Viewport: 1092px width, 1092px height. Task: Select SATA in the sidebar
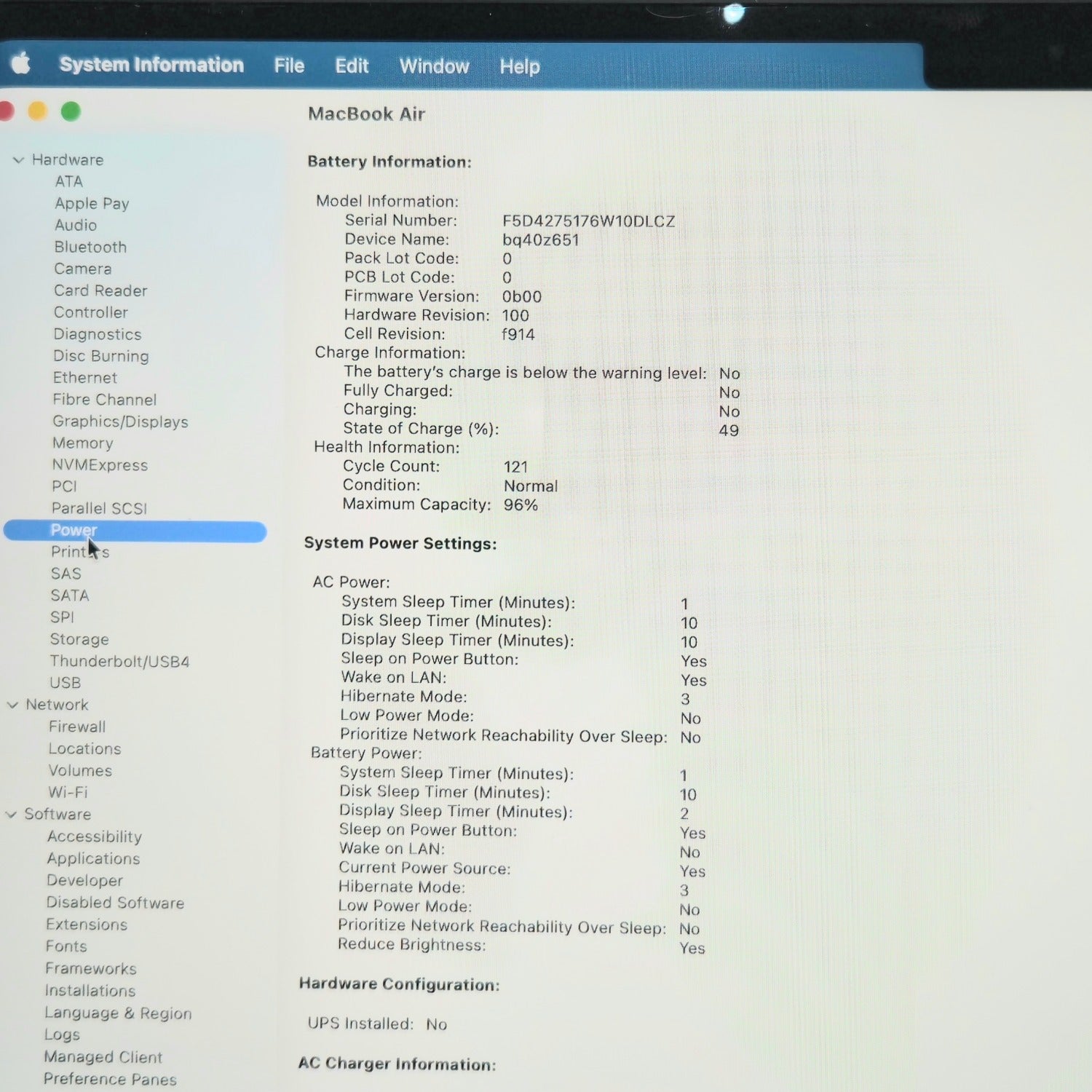tap(70, 596)
